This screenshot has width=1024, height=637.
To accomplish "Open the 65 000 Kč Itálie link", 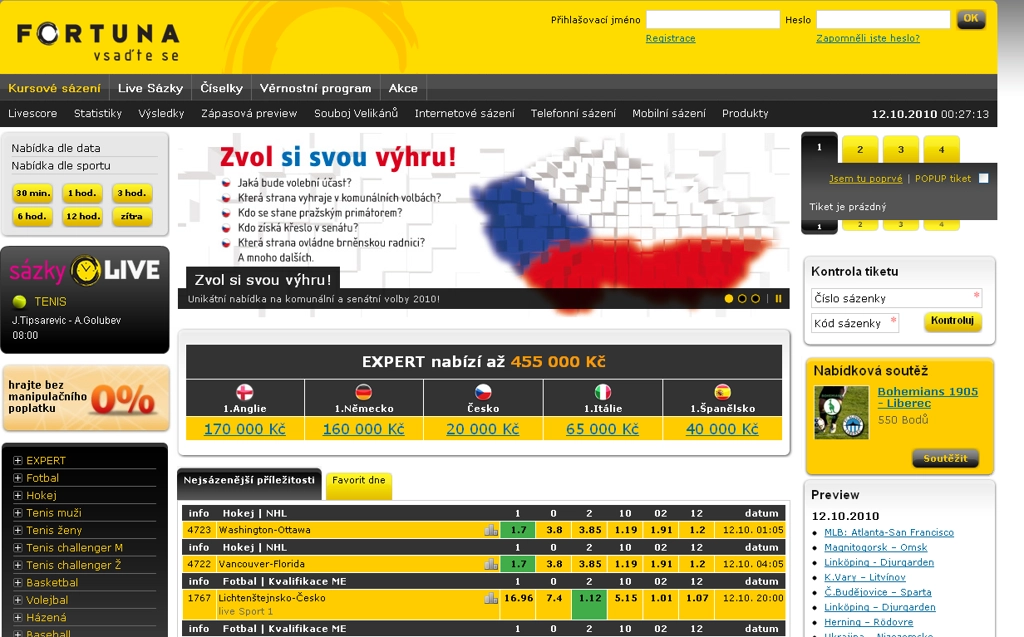I will 602,429.
